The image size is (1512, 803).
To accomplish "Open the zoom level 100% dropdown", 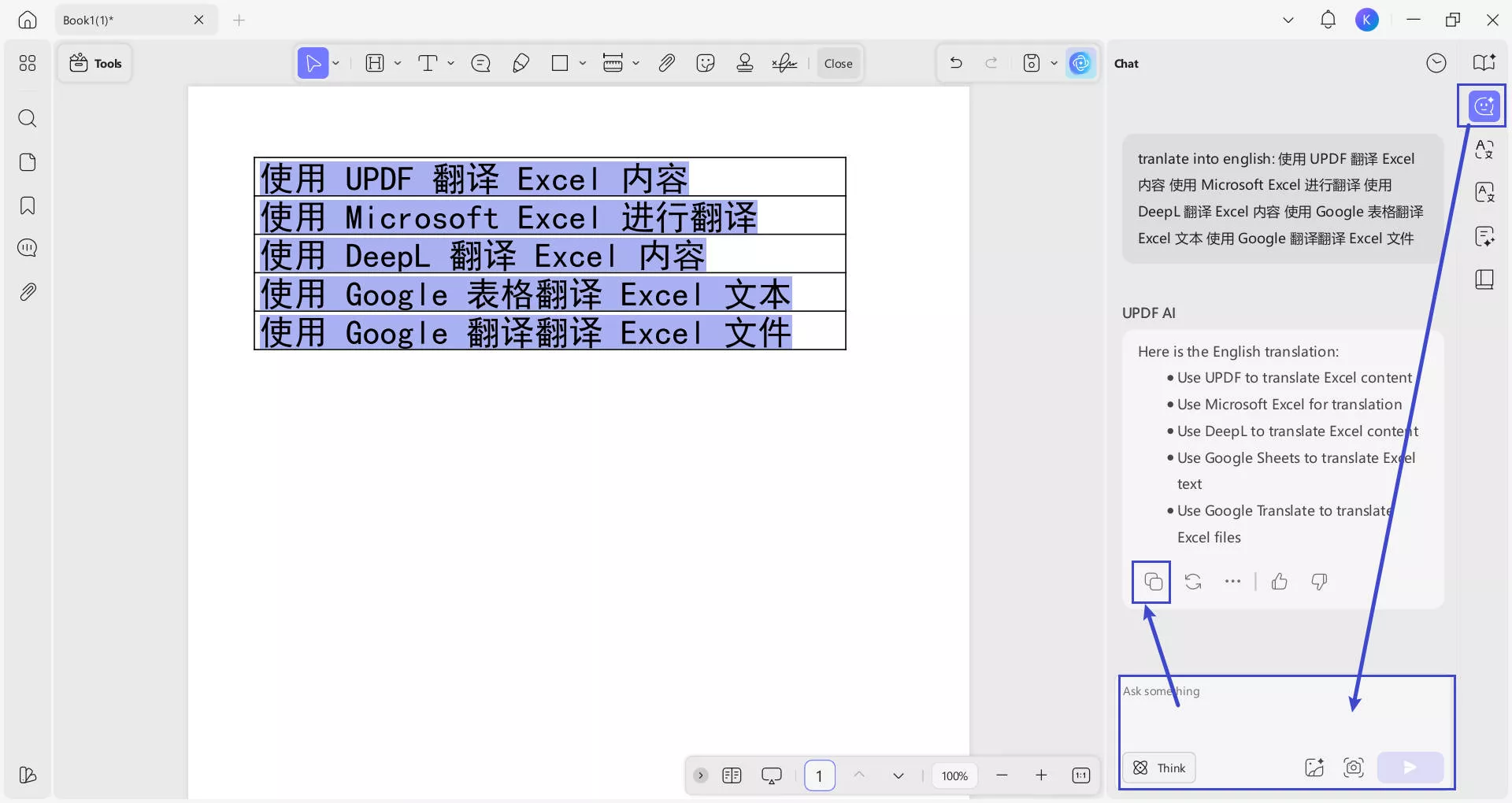I will click(954, 775).
